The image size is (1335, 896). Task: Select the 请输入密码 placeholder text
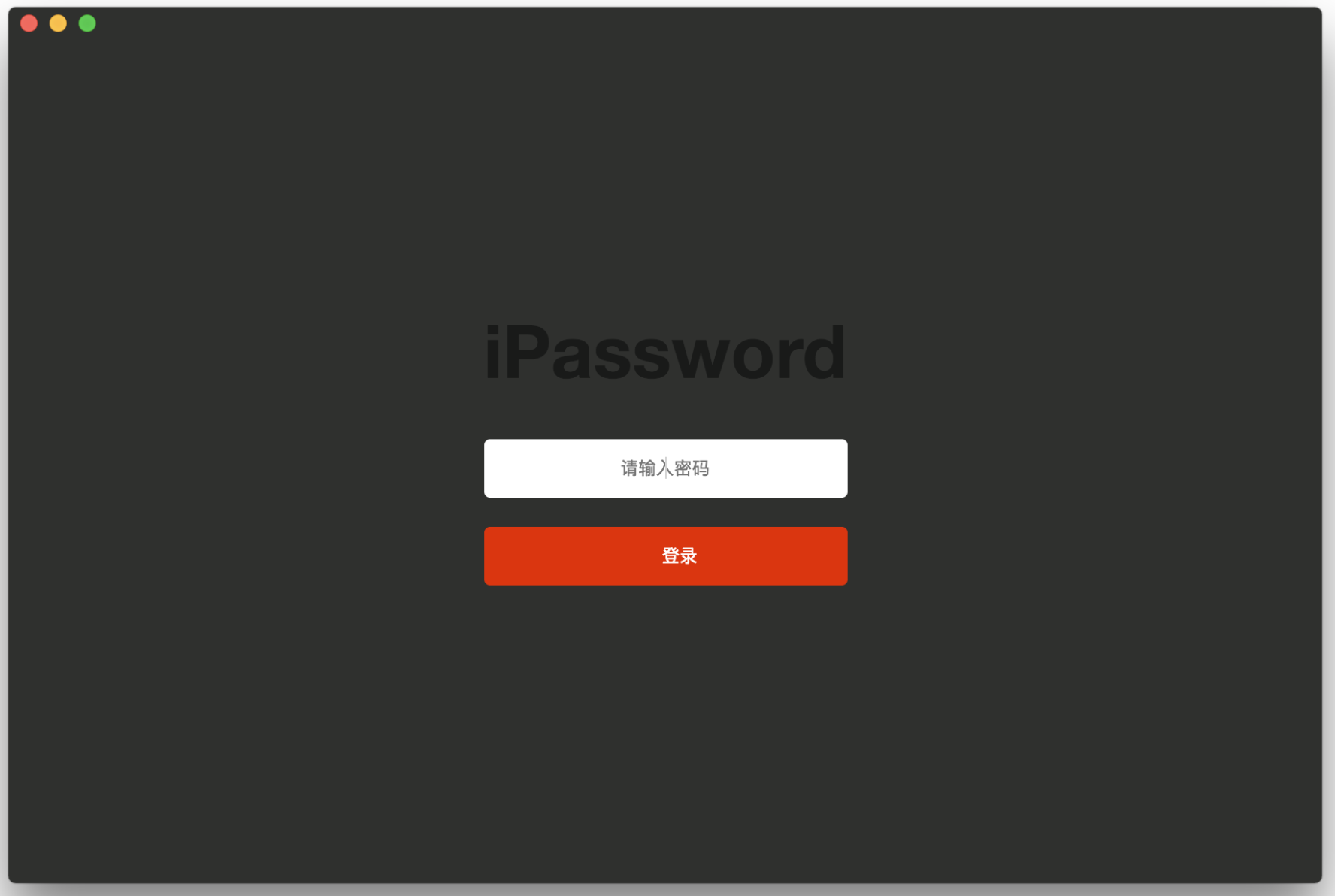click(x=665, y=468)
